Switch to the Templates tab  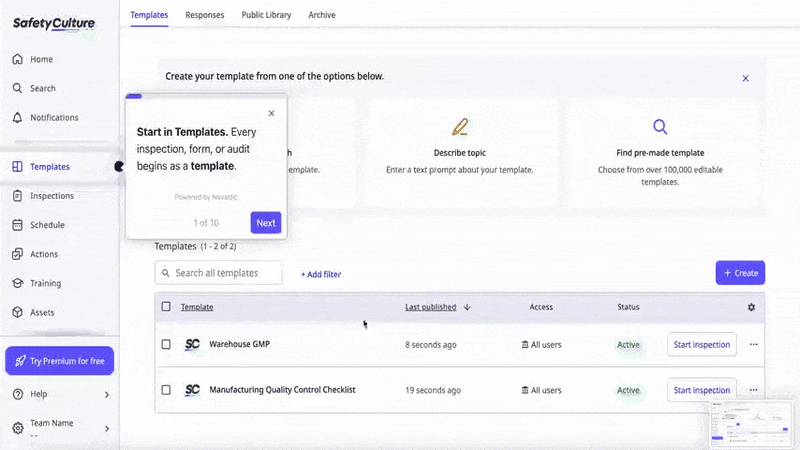click(x=149, y=15)
